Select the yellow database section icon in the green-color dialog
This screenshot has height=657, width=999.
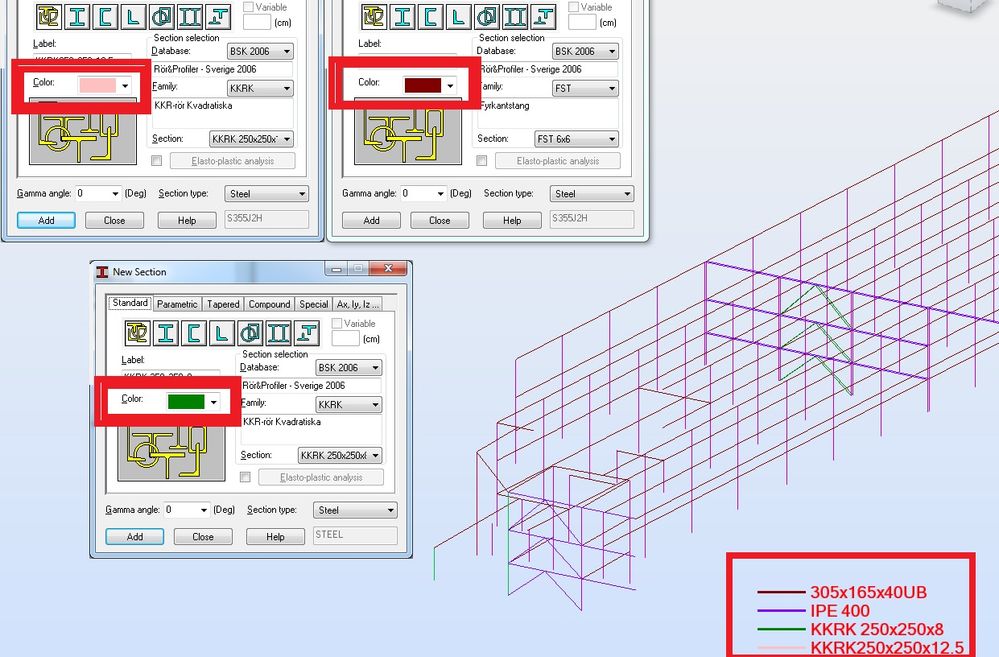[x=137, y=333]
